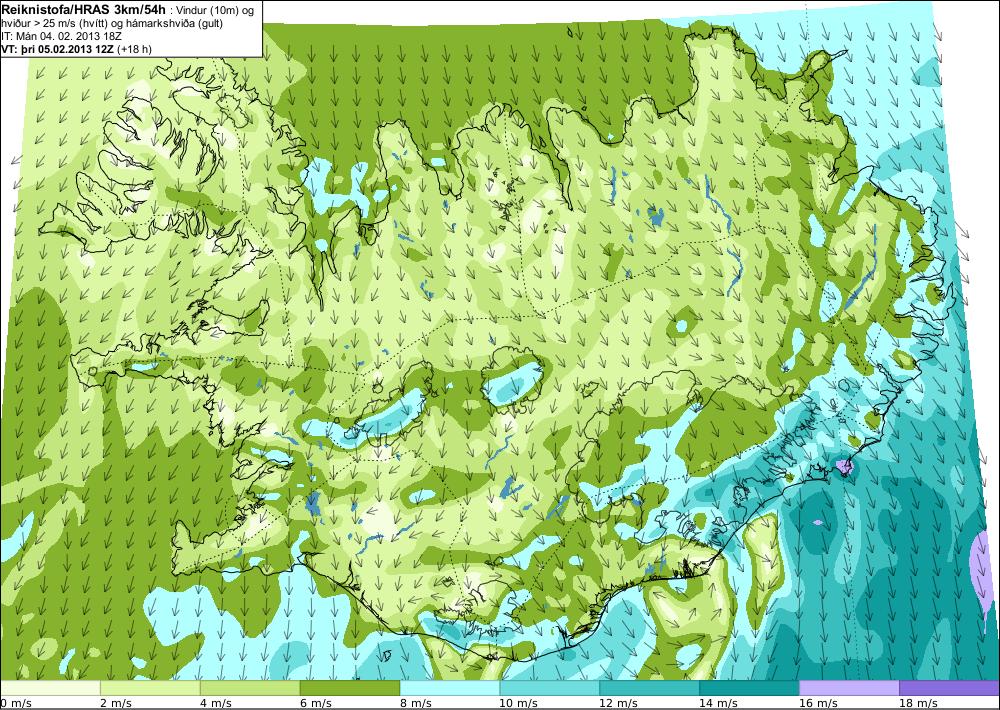The image size is (1000, 710).
Task: Click the 12 m/s teal legend swatch
Action: pyautogui.click(x=649, y=688)
